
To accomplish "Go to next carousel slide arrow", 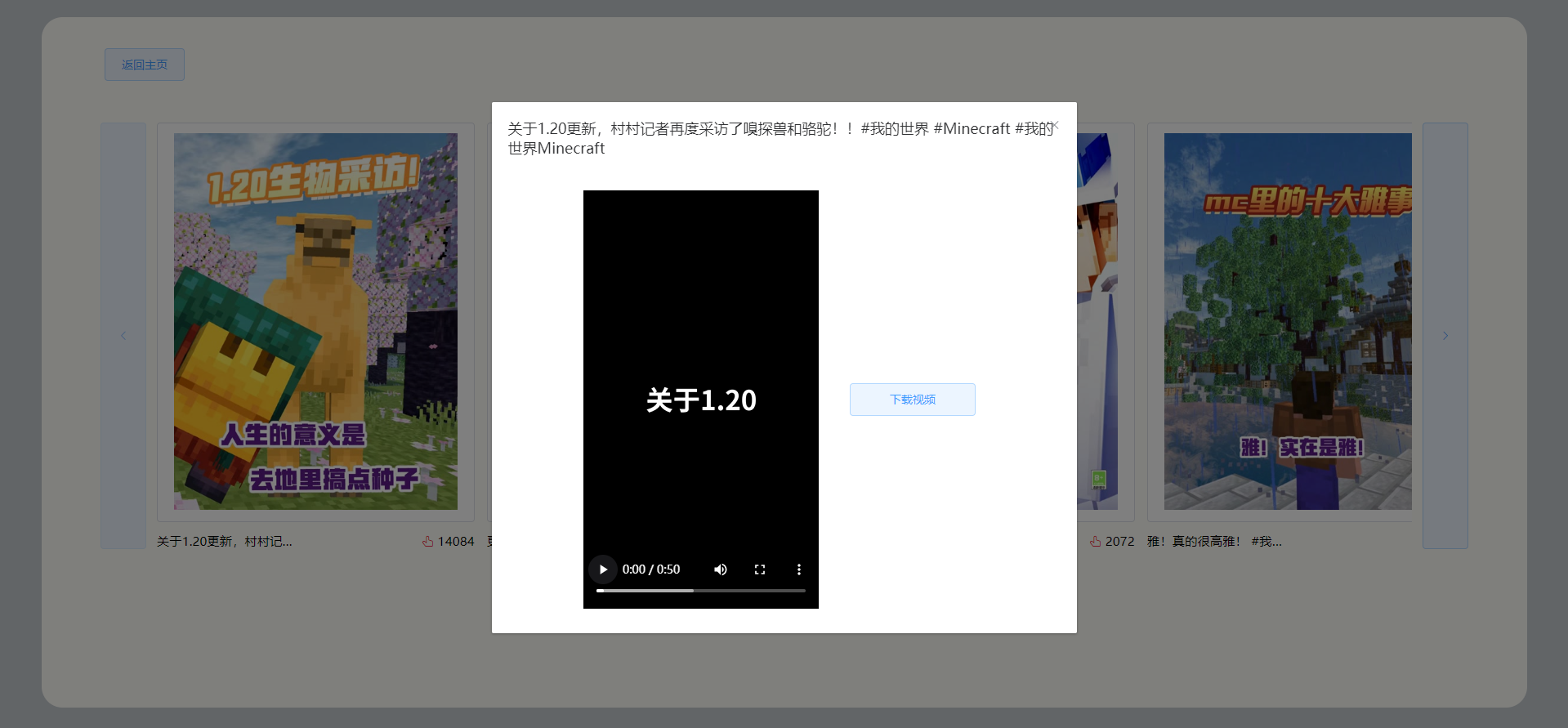I will point(1445,336).
